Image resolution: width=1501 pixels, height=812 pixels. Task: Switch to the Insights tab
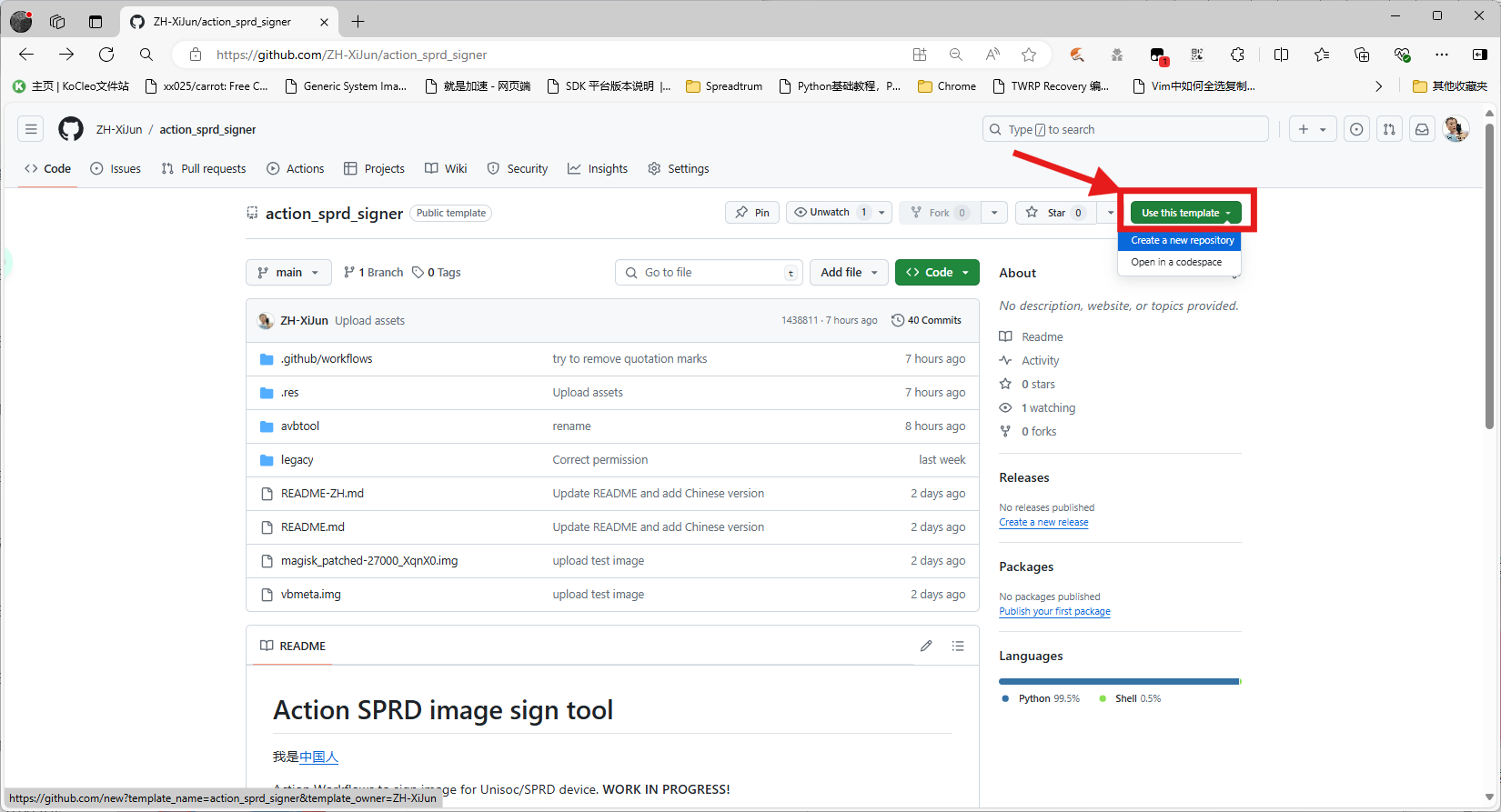[598, 169]
